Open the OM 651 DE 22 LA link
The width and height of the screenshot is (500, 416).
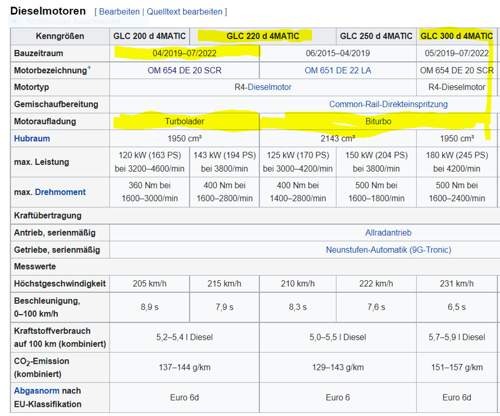click(338, 70)
